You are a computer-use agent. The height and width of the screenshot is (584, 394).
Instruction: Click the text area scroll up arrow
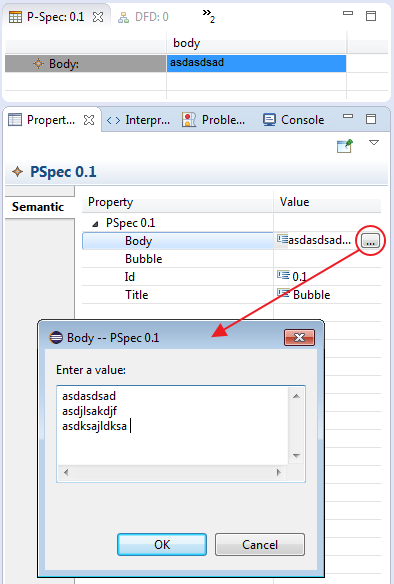click(x=296, y=396)
